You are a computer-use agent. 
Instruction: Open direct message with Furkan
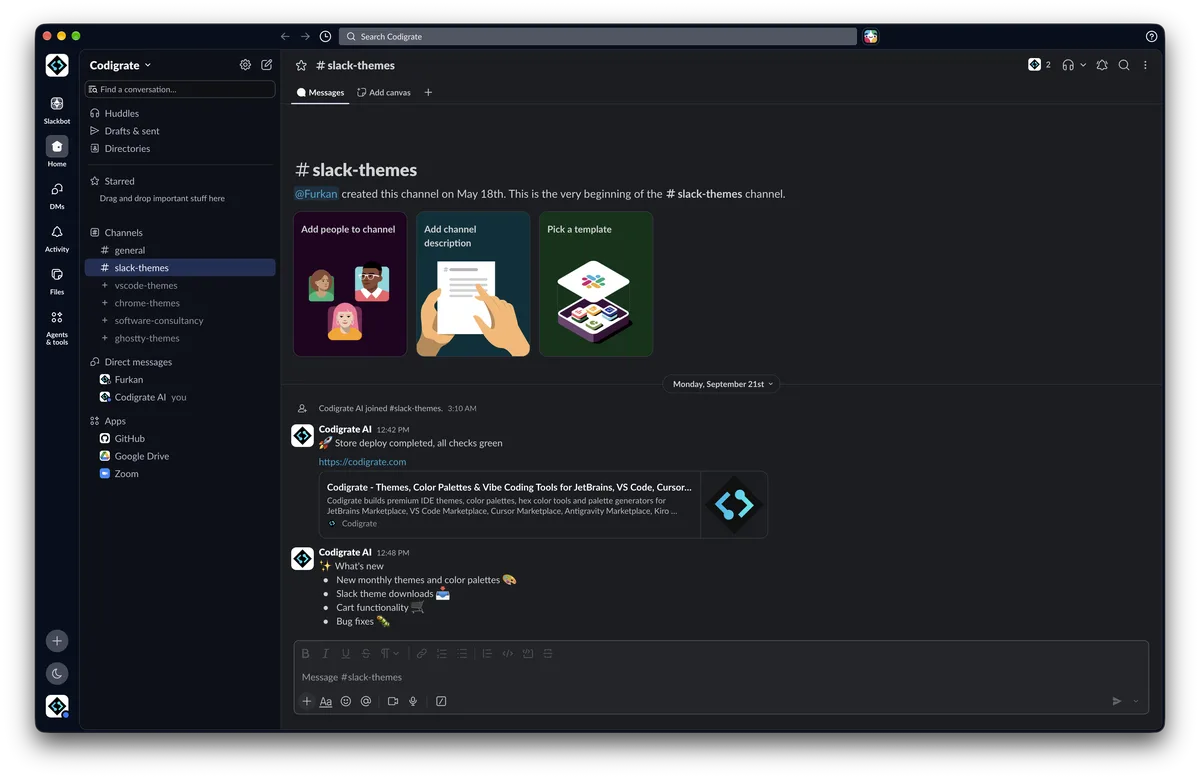(180, 379)
